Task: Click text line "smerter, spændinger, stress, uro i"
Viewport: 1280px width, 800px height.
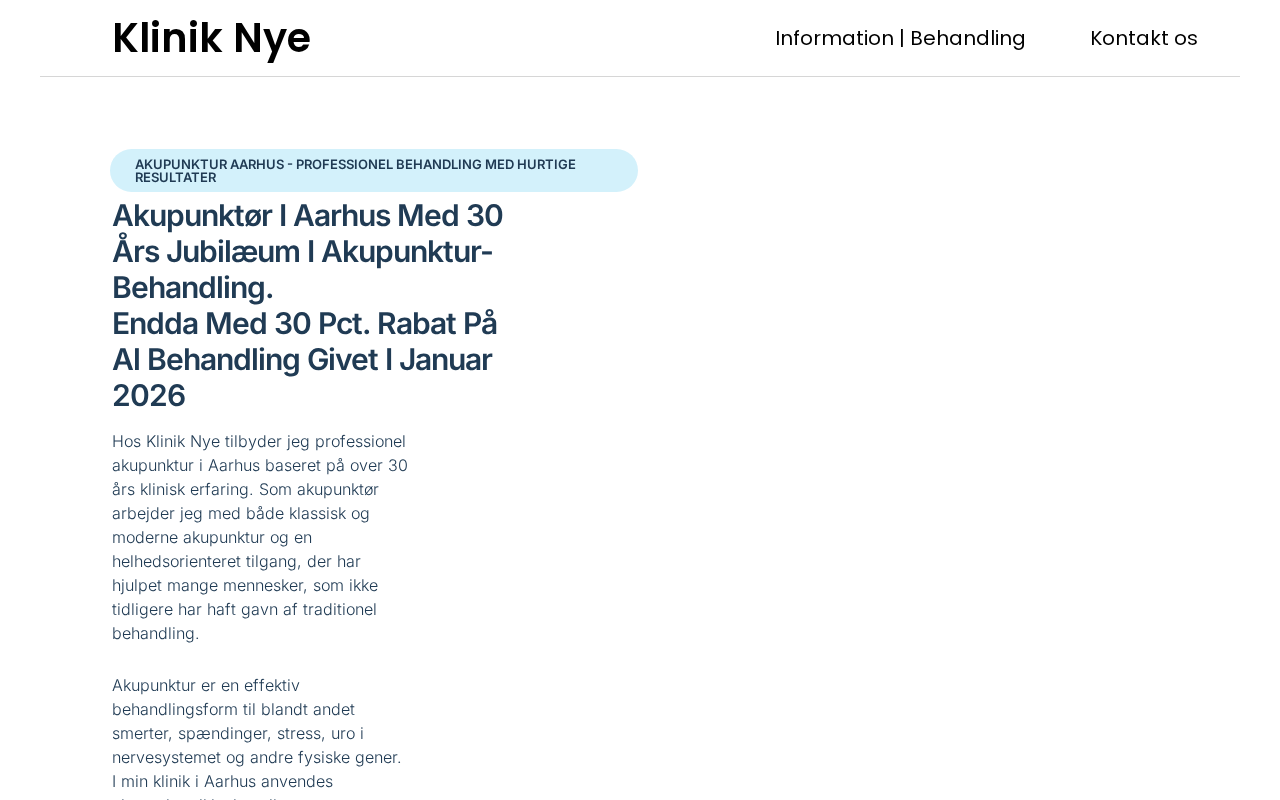Action: (x=238, y=734)
